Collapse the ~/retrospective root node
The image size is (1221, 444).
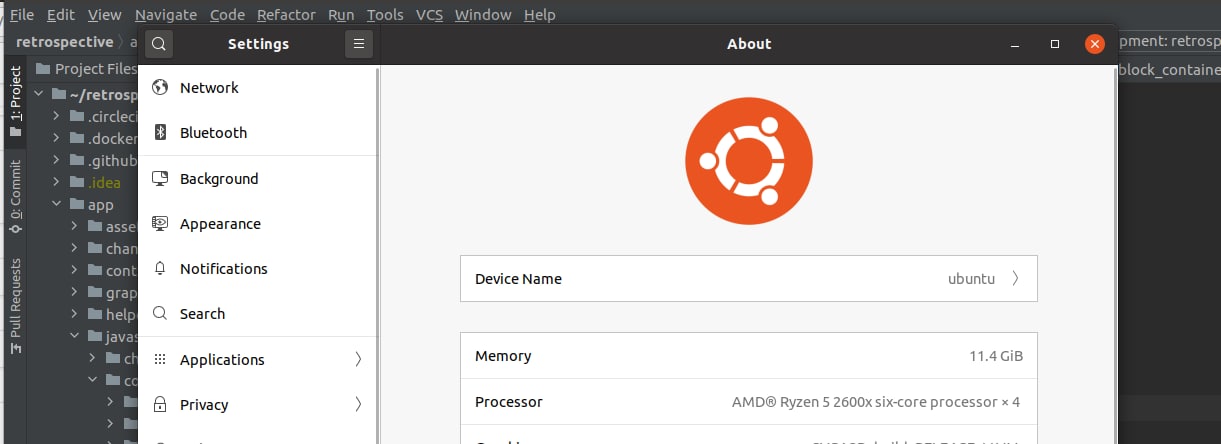[x=38, y=94]
